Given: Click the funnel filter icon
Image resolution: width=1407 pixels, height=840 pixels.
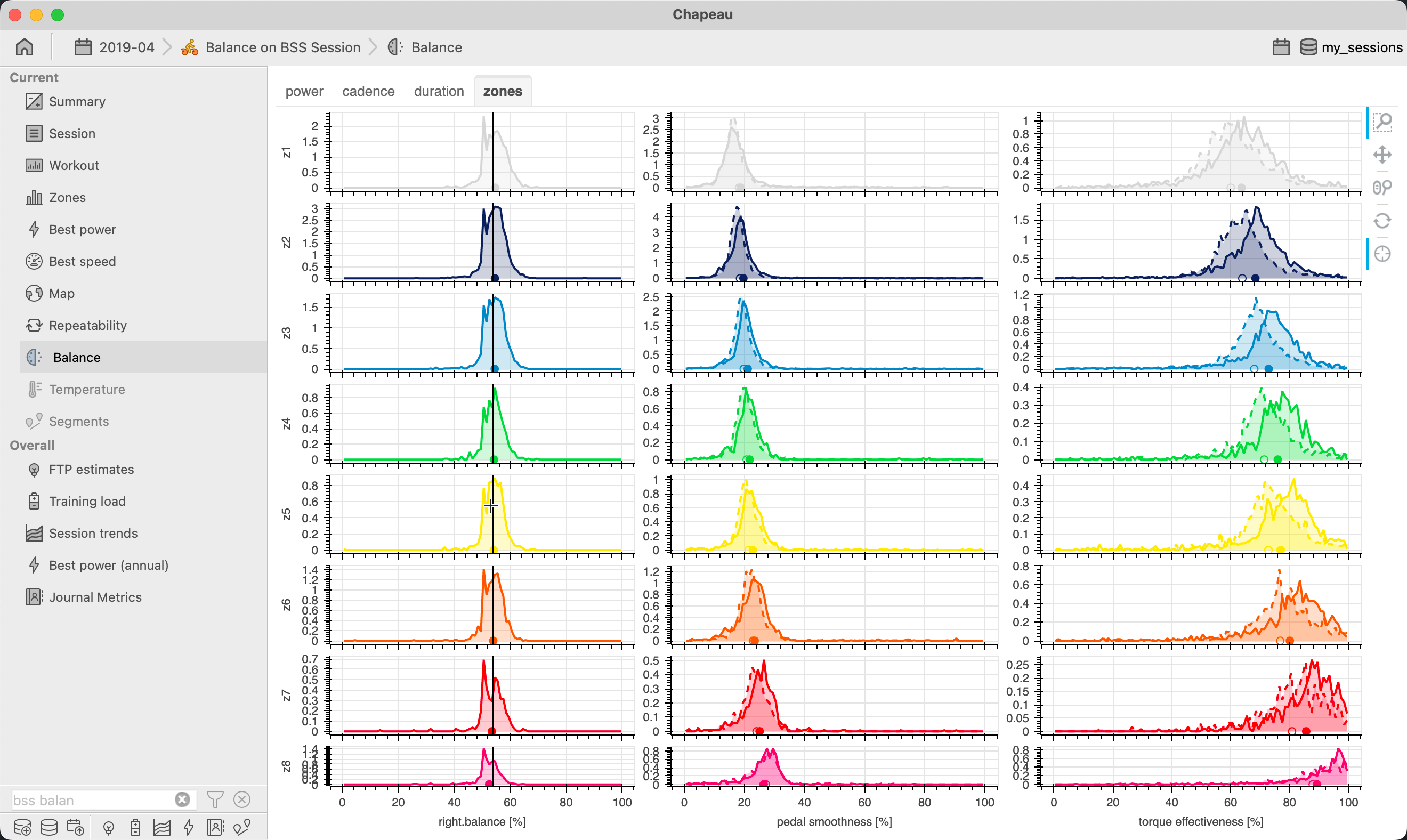Looking at the screenshot, I should pos(215,799).
